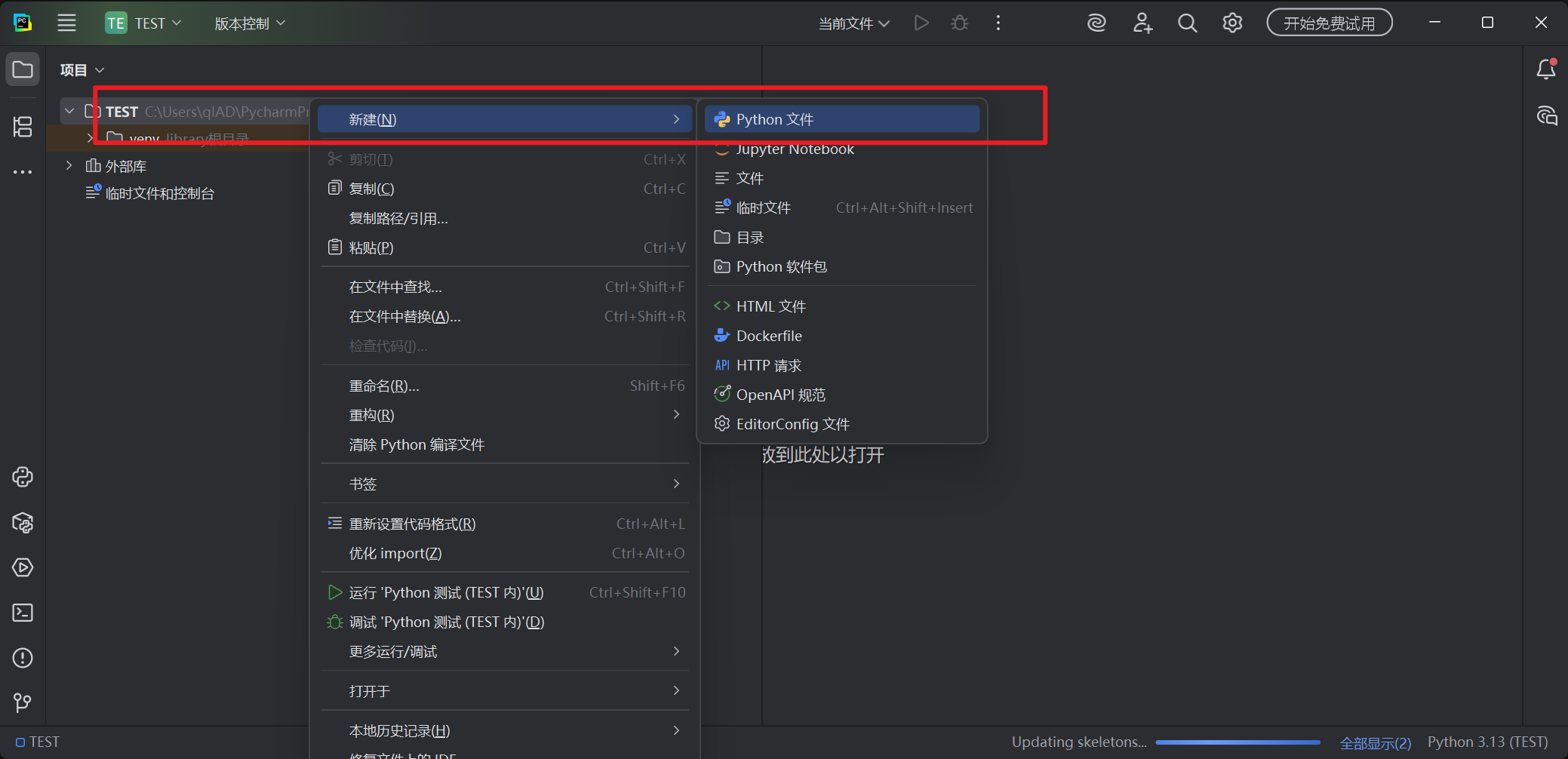Image resolution: width=1568 pixels, height=759 pixels.
Task: Open IDE settings gear icon
Action: 1232,23
